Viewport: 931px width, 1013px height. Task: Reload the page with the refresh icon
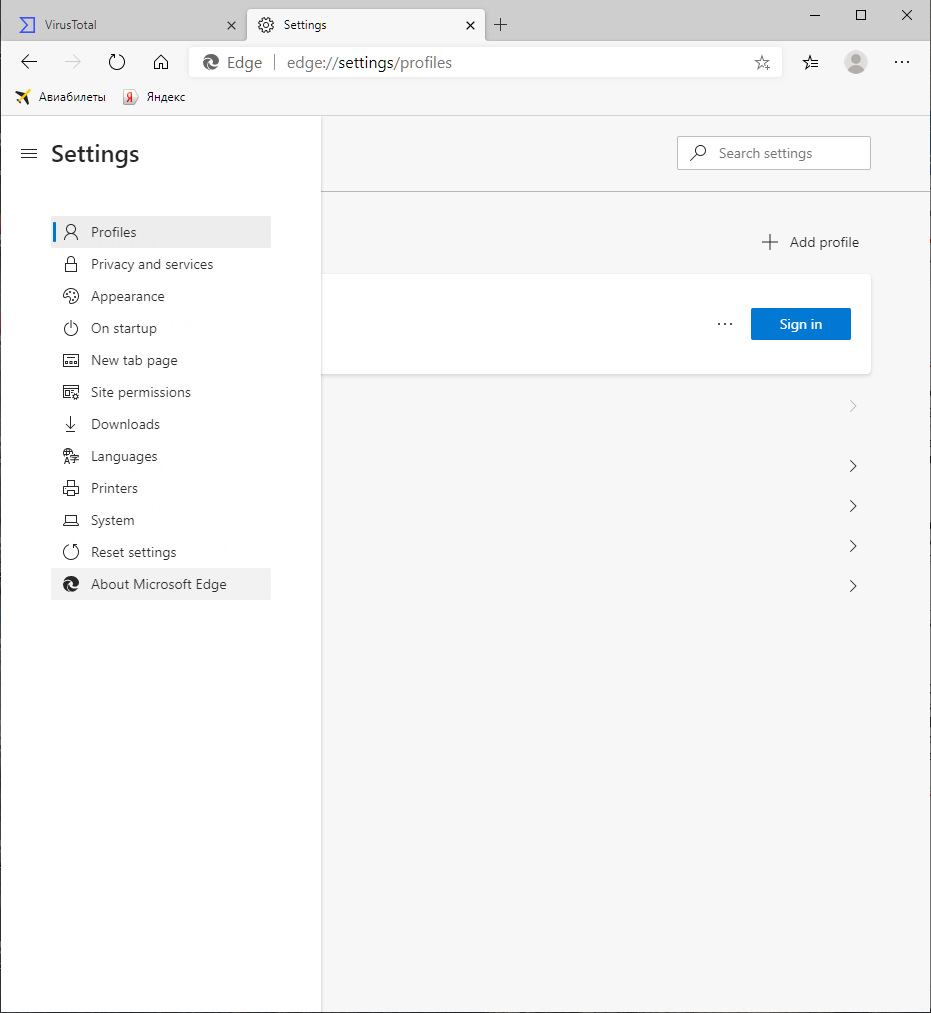(117, 61)
